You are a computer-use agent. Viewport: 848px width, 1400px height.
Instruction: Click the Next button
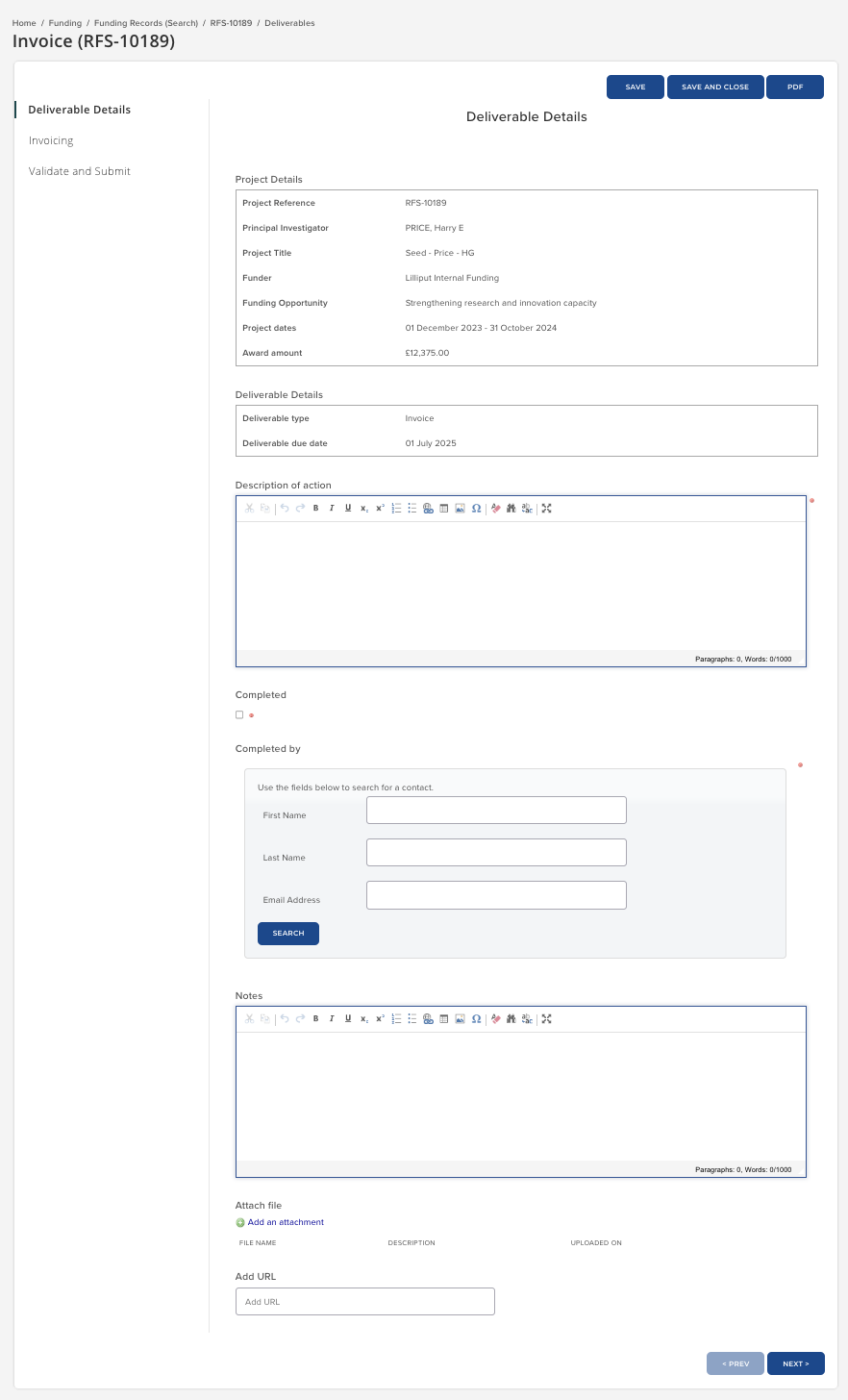tap(796, 1363)
